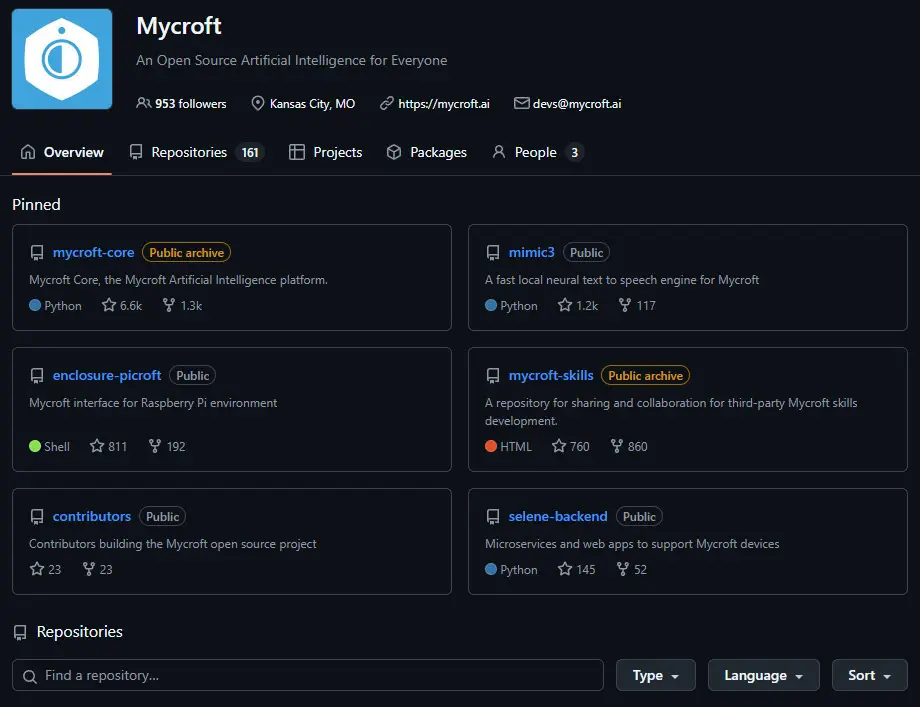Image resolution: width=920 pixels, height=707 pixels.
Task: Click the Public archive badge on mycroft-skills
Action: 645,376
